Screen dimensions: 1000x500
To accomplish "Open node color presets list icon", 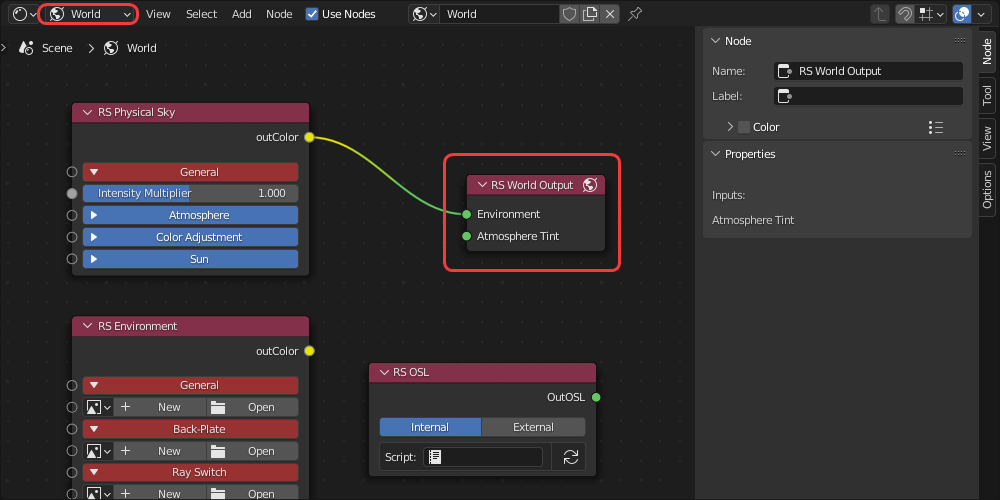I will coord(936,127).
